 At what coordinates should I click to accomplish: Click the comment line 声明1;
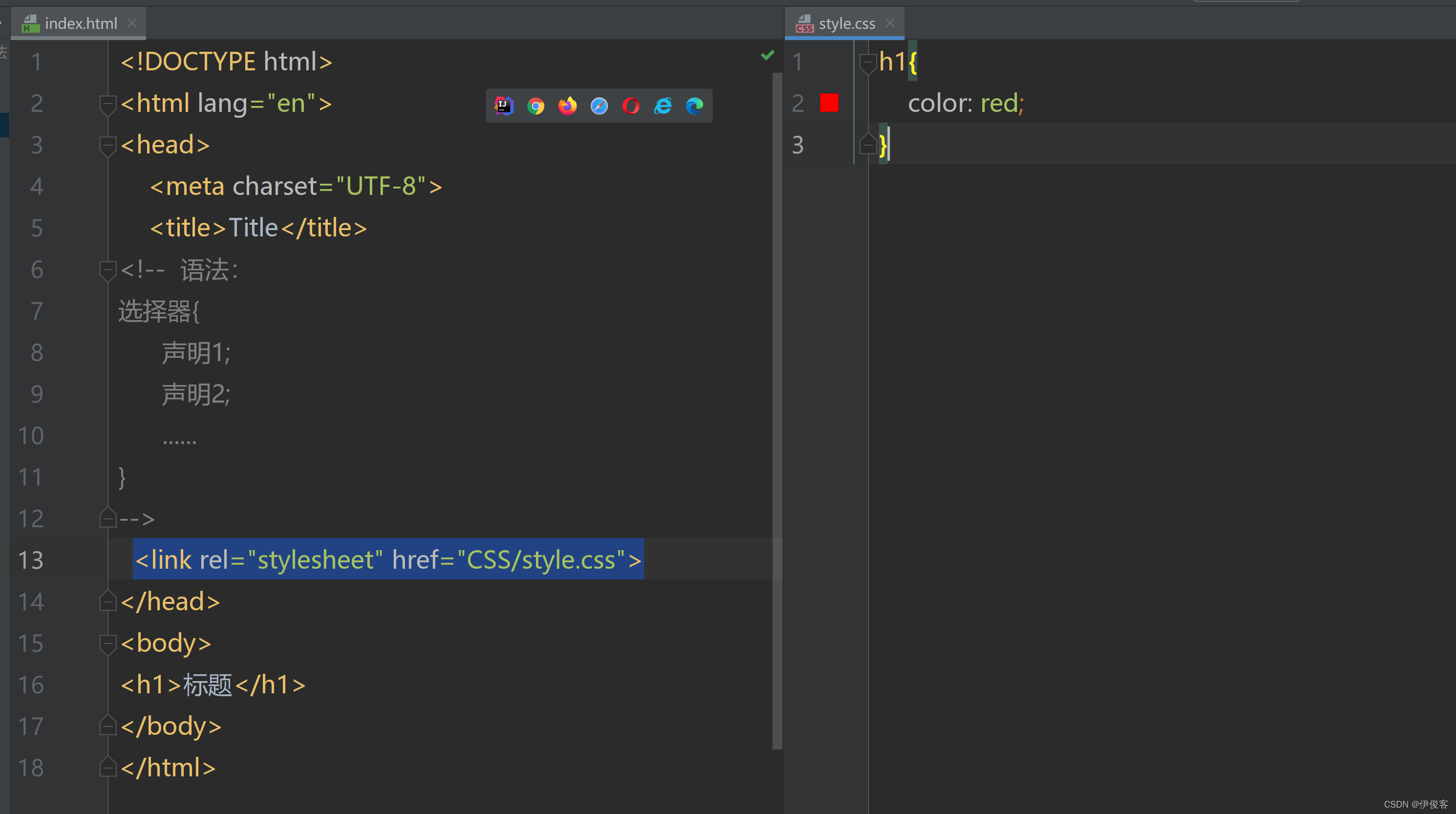coord(196,353)
